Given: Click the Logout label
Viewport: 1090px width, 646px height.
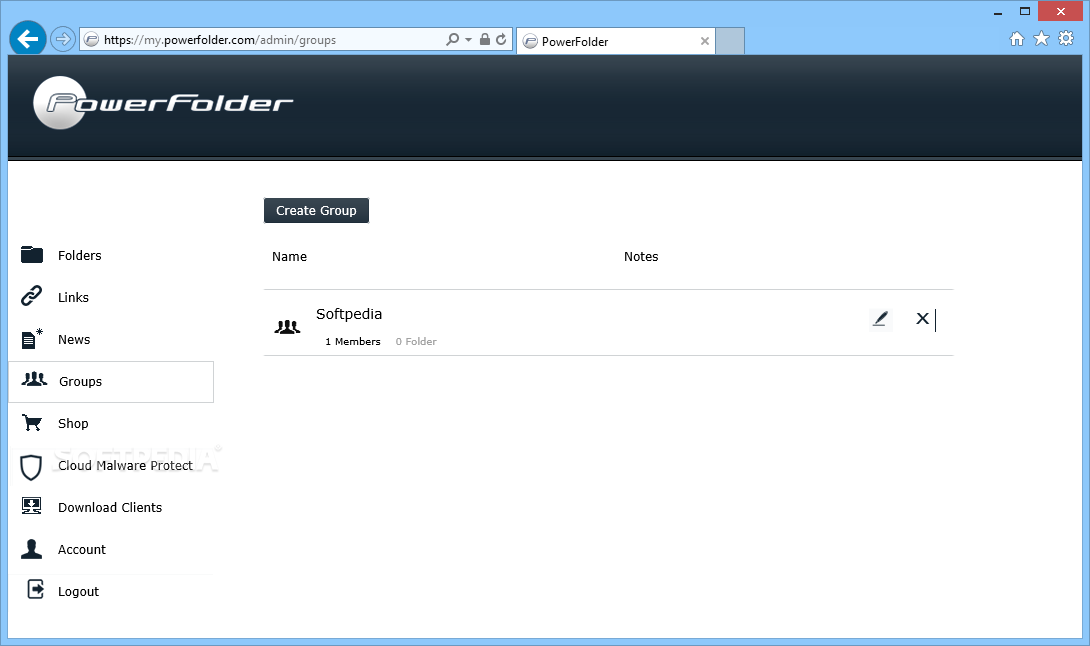Looking at the screenshot, I should click(x=78, y=592).
